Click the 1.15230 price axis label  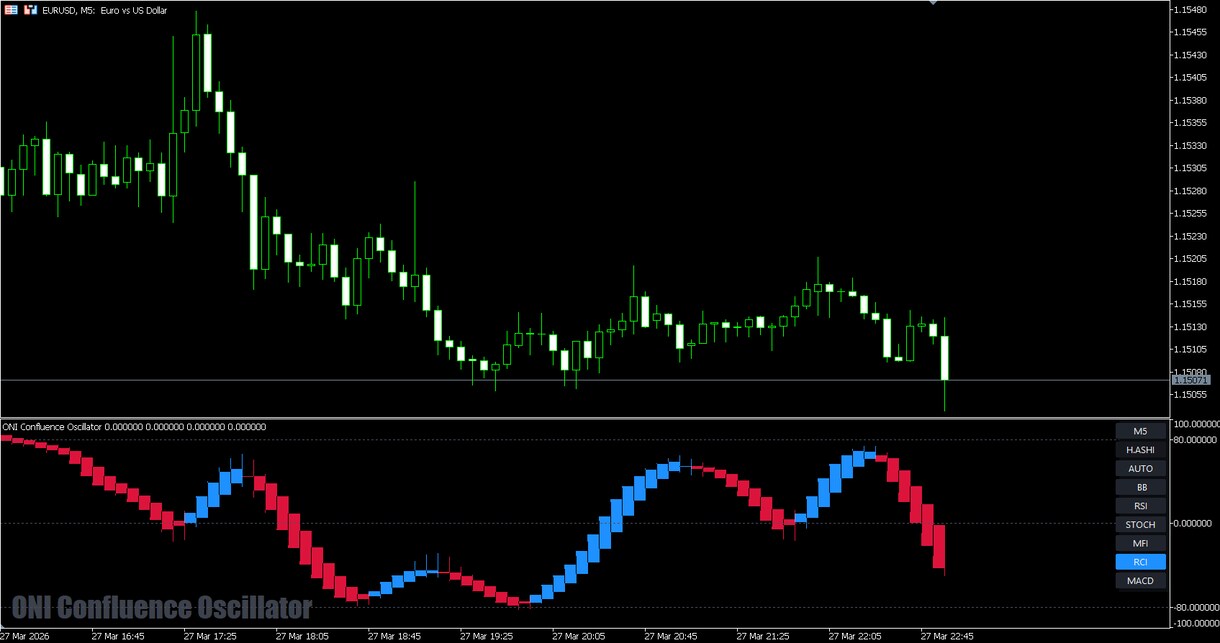(x=1191, y=236)
